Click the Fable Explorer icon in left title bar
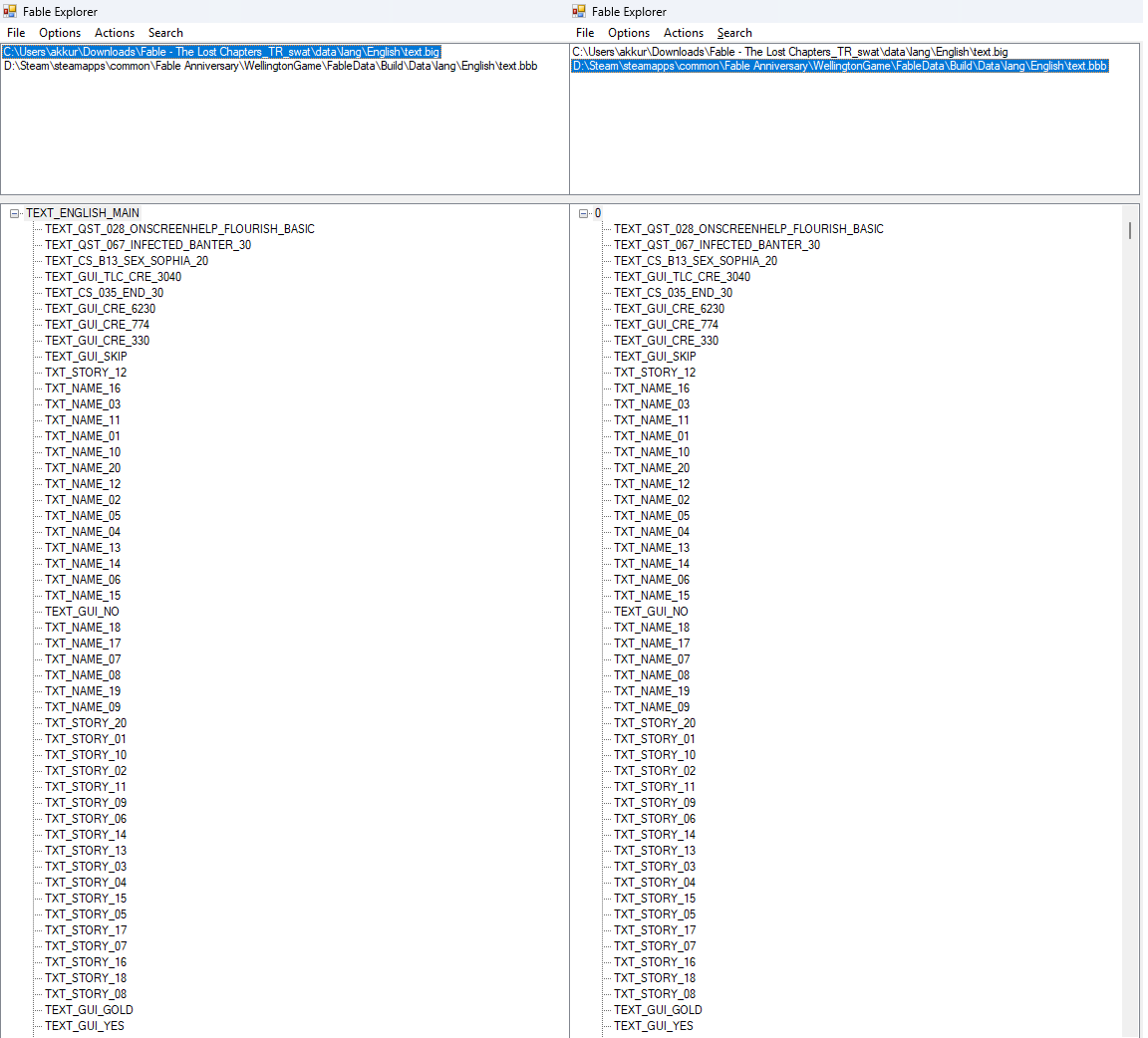The image size is (1148, 1038). [10, 11]
